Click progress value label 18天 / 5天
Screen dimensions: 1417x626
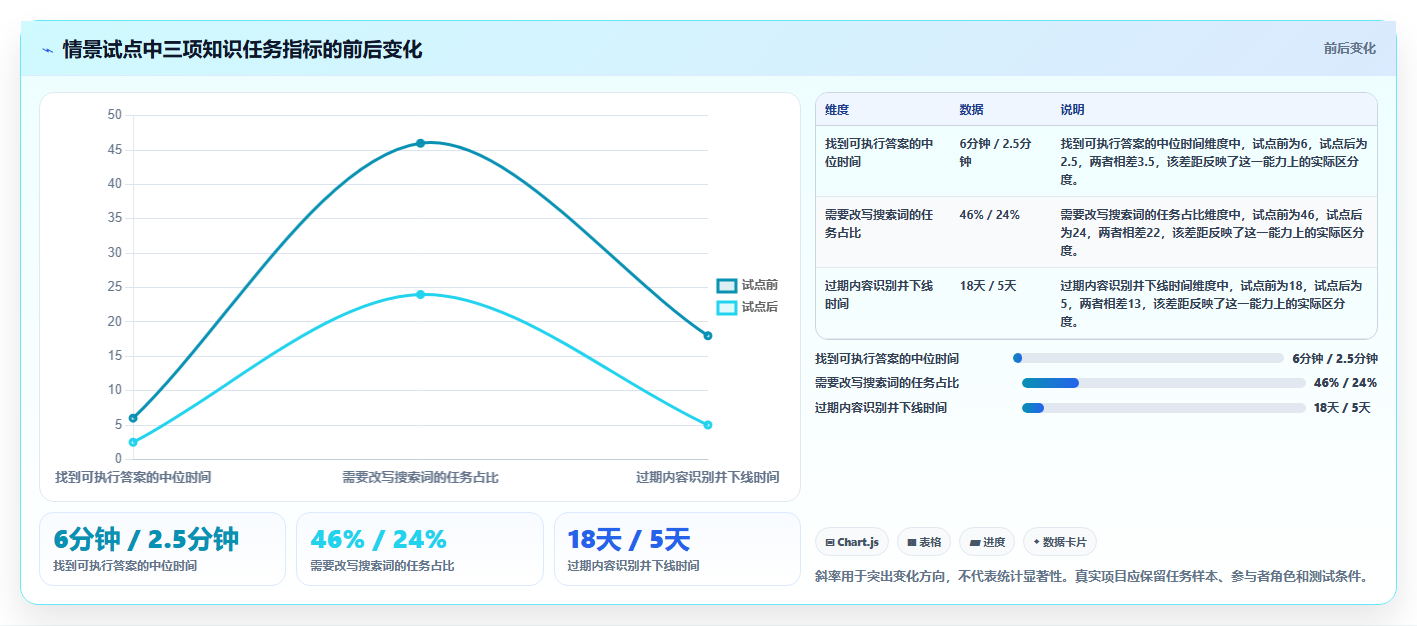click(x=1342, y=407)
